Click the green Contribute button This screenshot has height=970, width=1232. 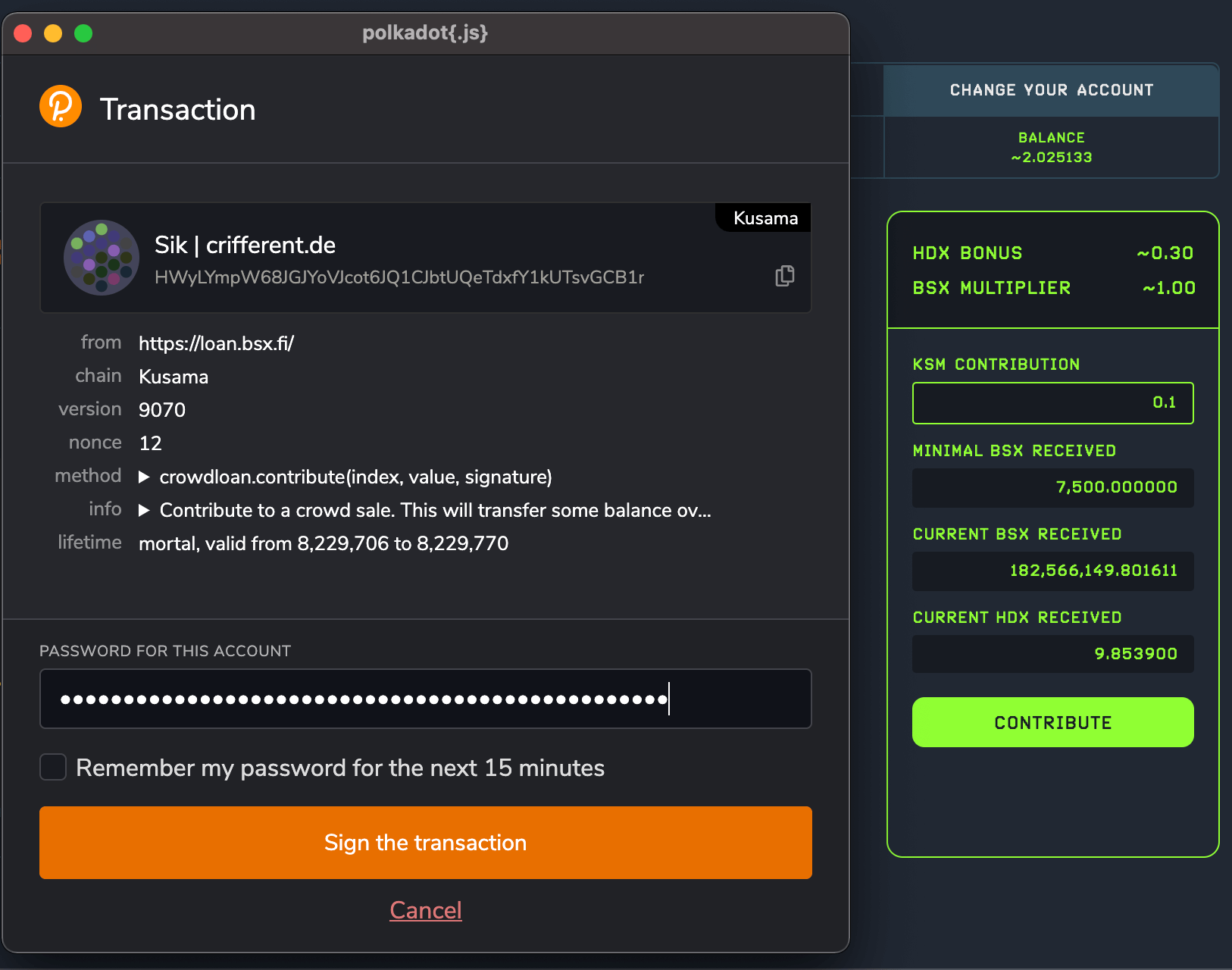click(1052, 722)
